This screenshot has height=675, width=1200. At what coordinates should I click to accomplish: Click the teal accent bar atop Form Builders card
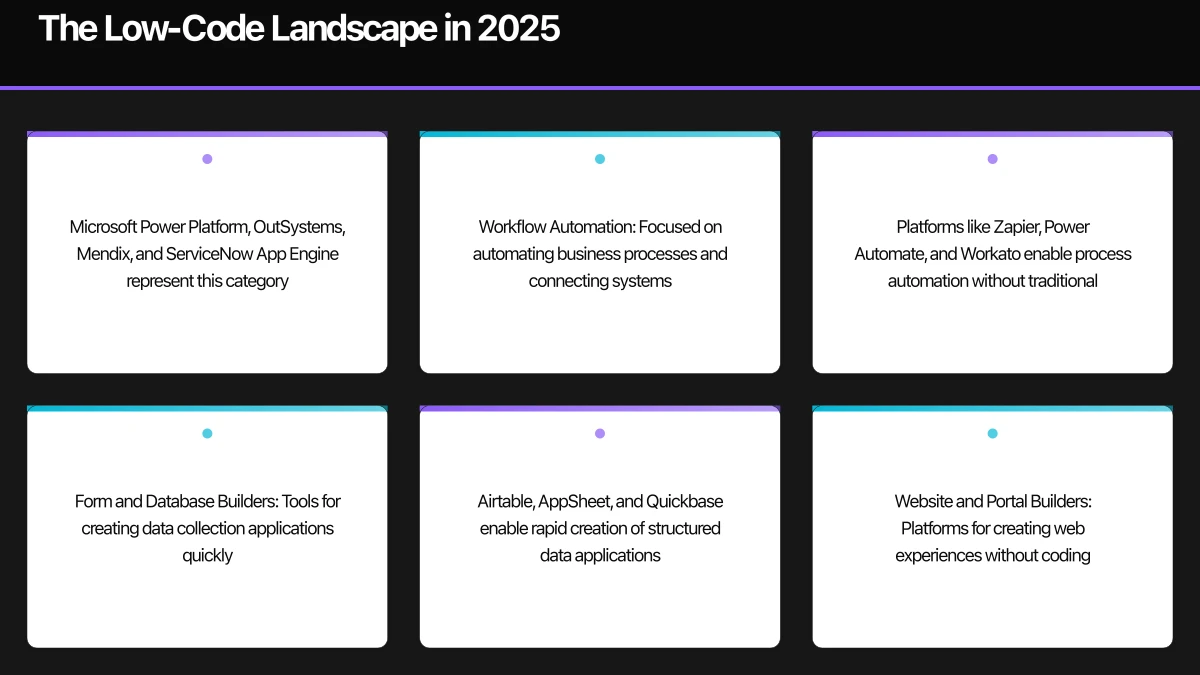[x=207, y=409]
